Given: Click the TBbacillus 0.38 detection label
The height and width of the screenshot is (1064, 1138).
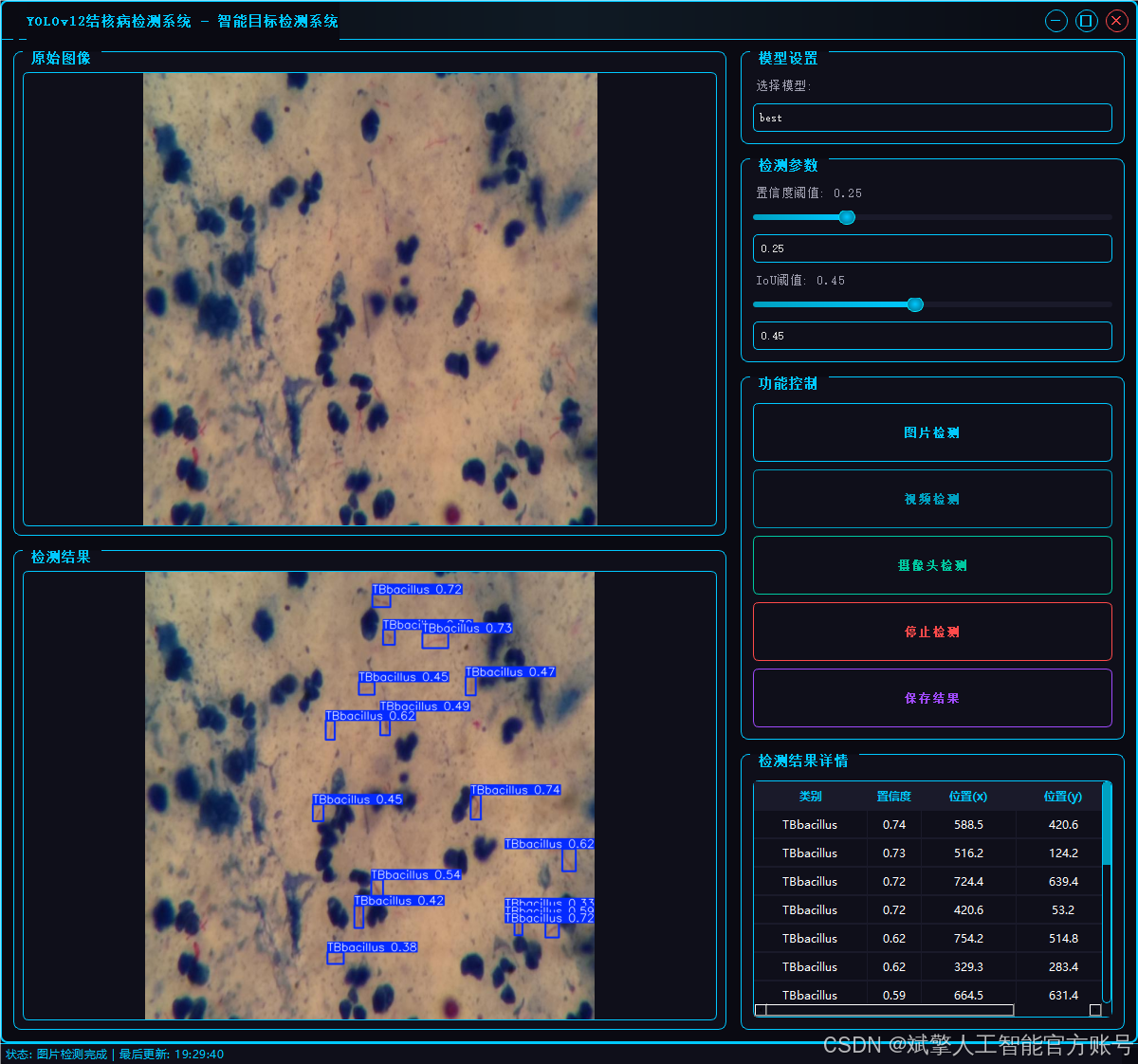Looking at the screenshot, I should click(373, 947).
